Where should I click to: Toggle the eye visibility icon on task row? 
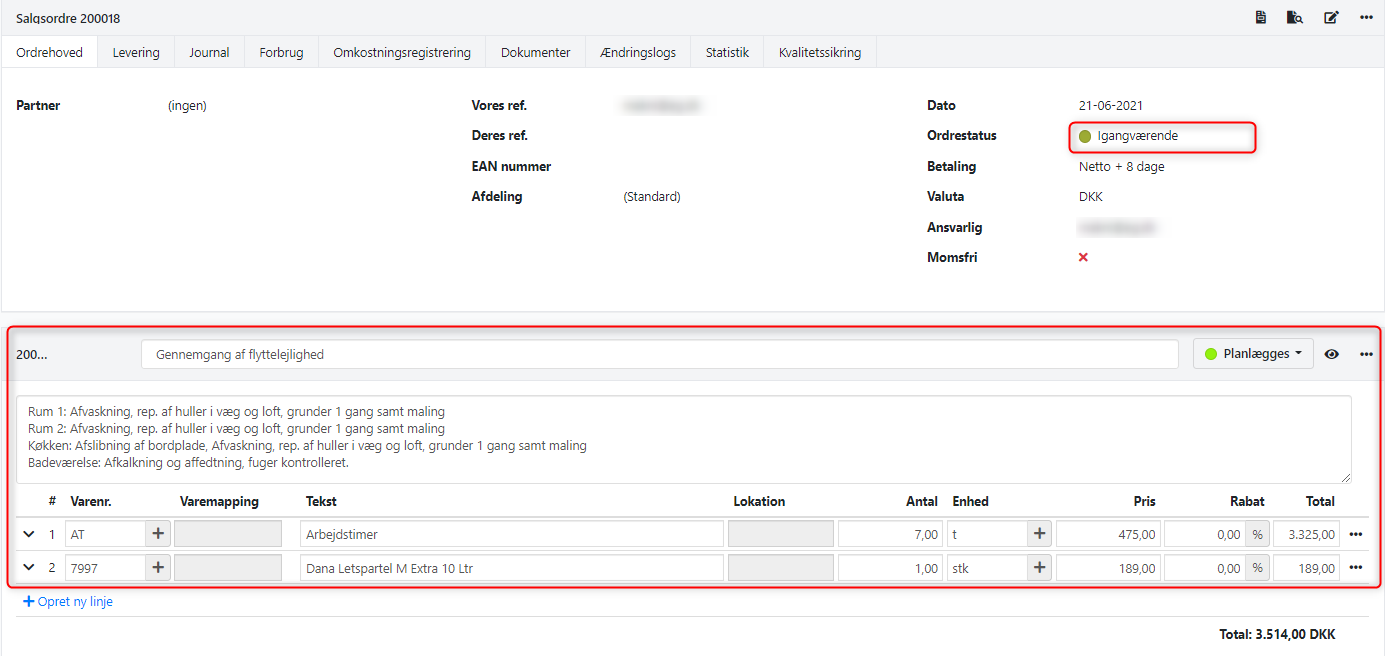point(1331,354)
